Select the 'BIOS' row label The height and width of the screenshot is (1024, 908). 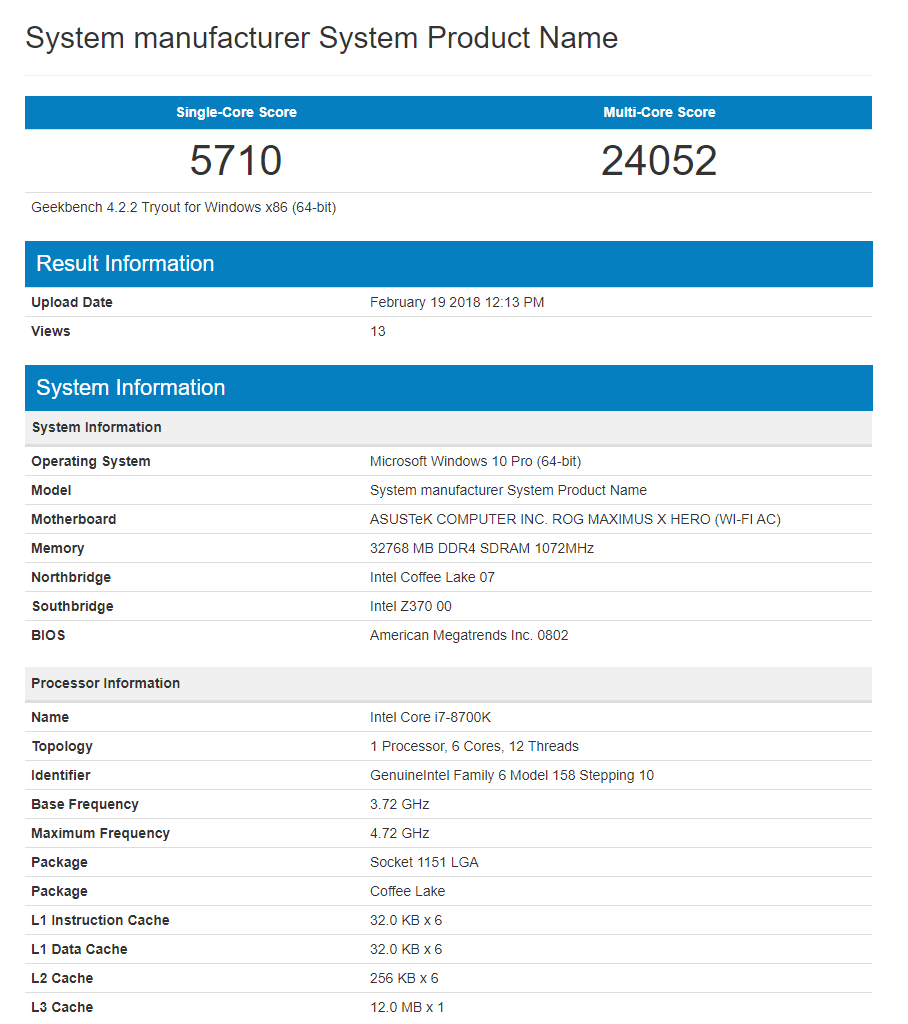tap(48, 635)
